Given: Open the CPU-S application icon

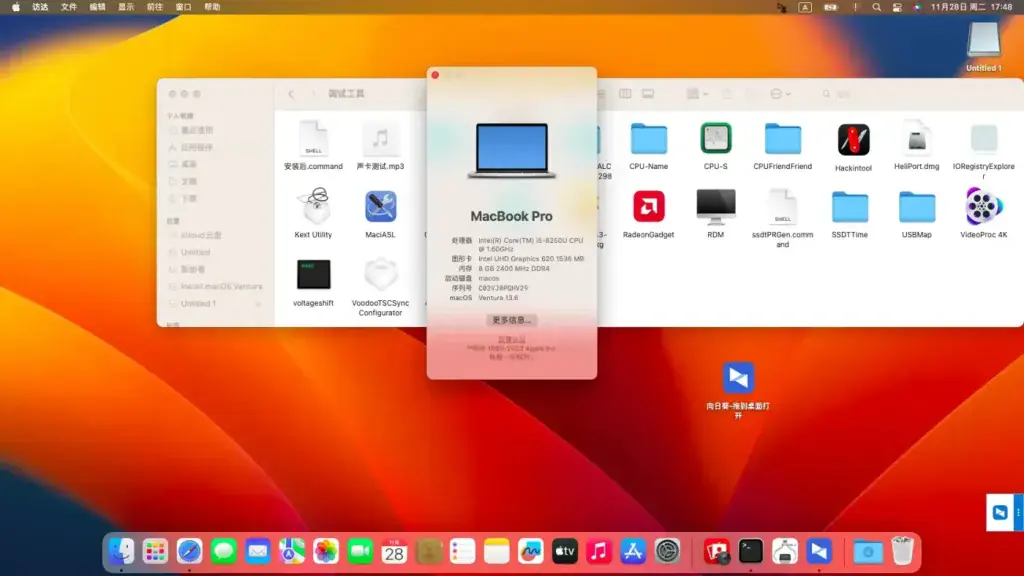Looking at the screenshot, I should pyautogui.click(x=716, y=138).
